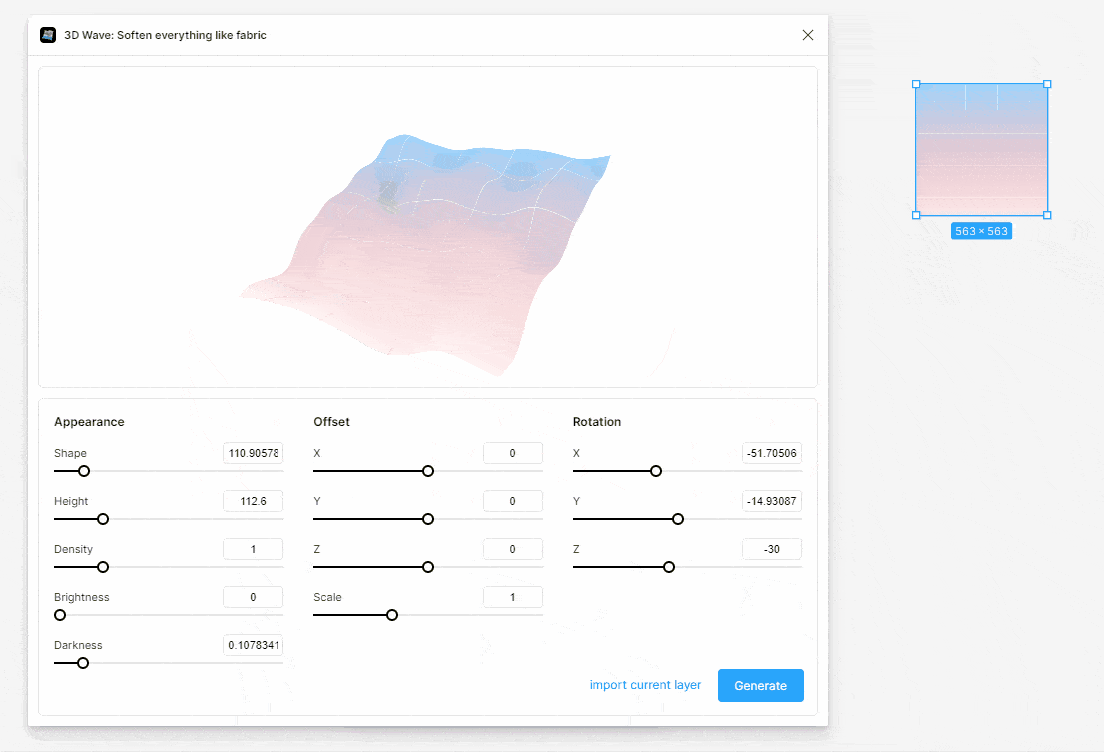Click the Appearance section heading

(89, 422)
